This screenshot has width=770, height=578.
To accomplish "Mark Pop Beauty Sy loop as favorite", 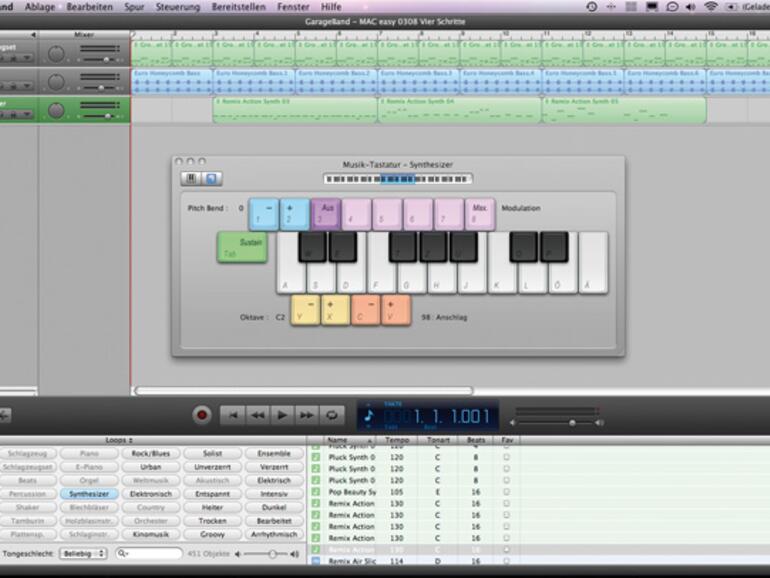I will [507, 492].
